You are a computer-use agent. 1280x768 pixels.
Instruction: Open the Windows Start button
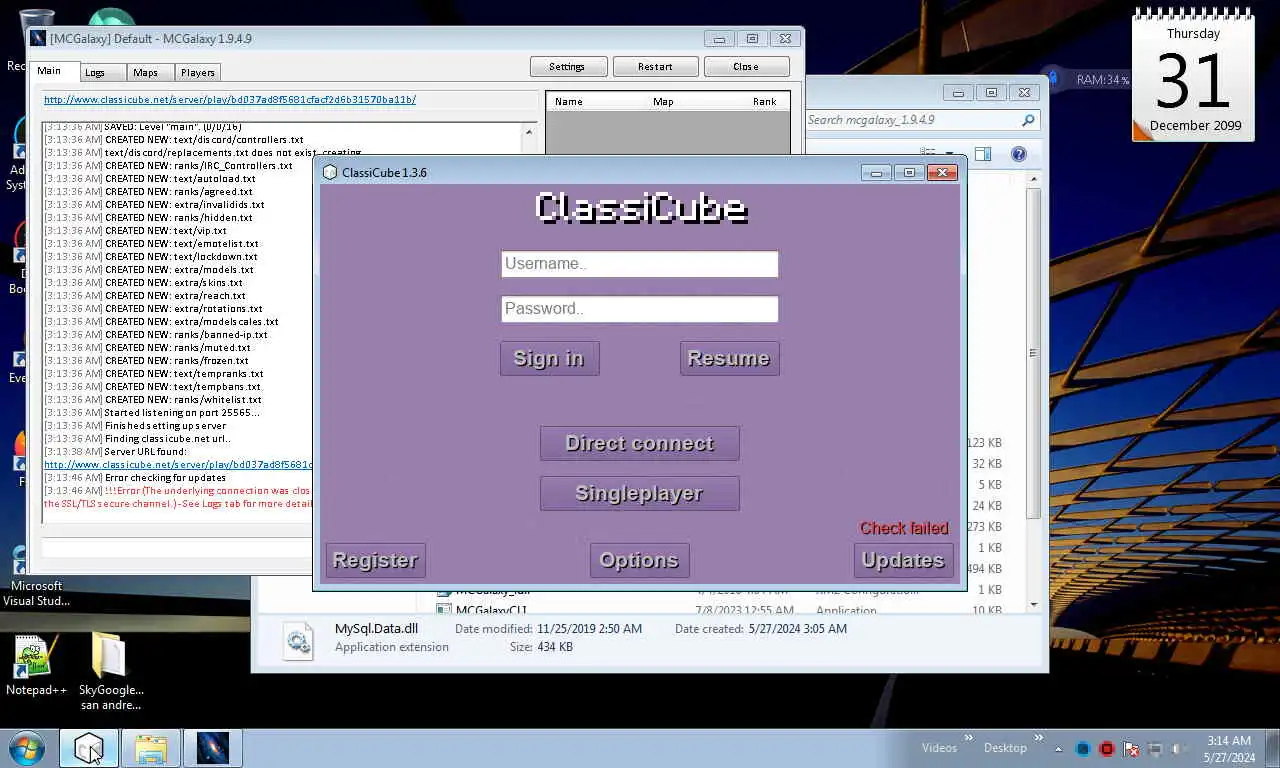27,748
